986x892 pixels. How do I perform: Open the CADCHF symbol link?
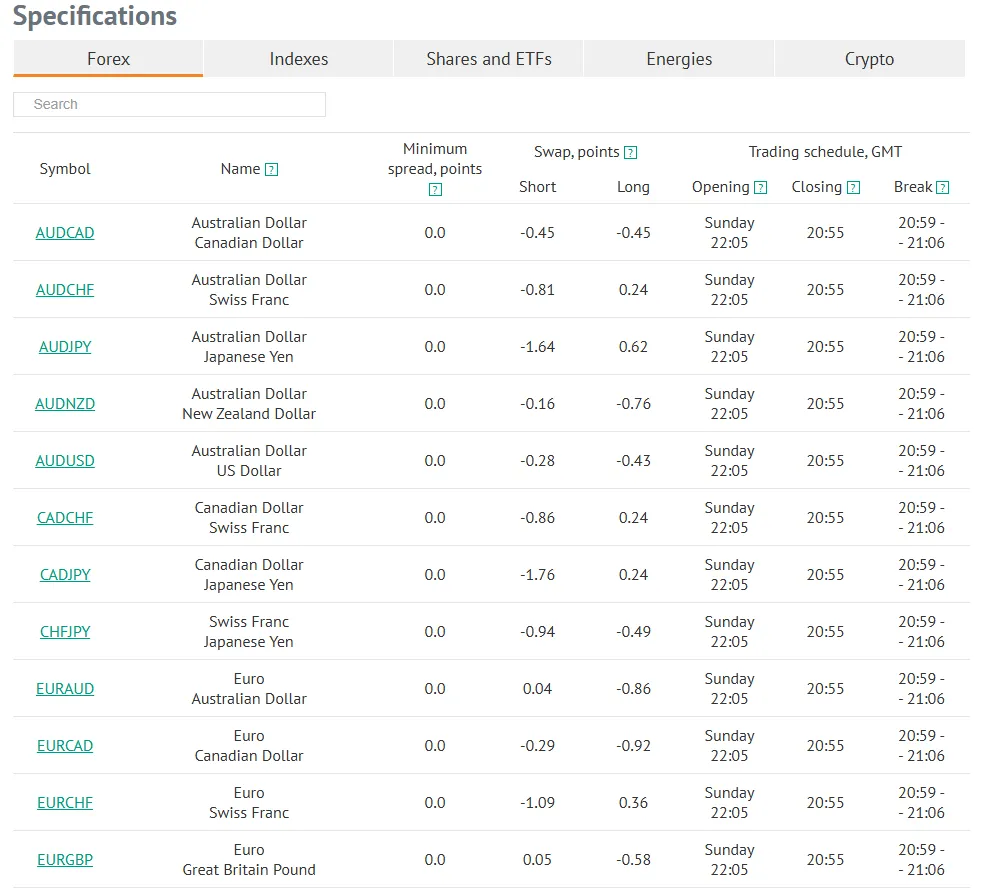pos(65,518)
